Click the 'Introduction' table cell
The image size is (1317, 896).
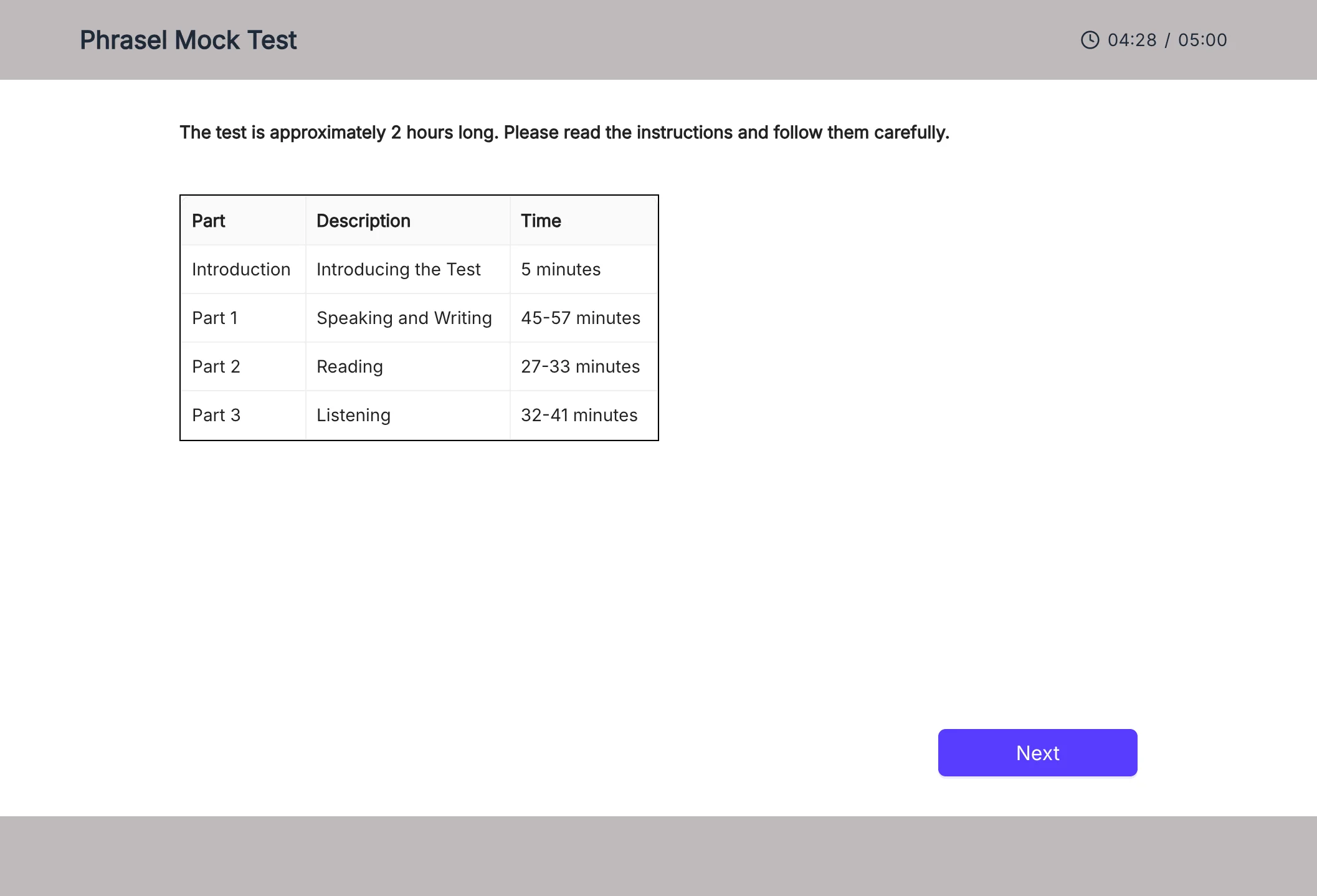(x=243, y=269)
